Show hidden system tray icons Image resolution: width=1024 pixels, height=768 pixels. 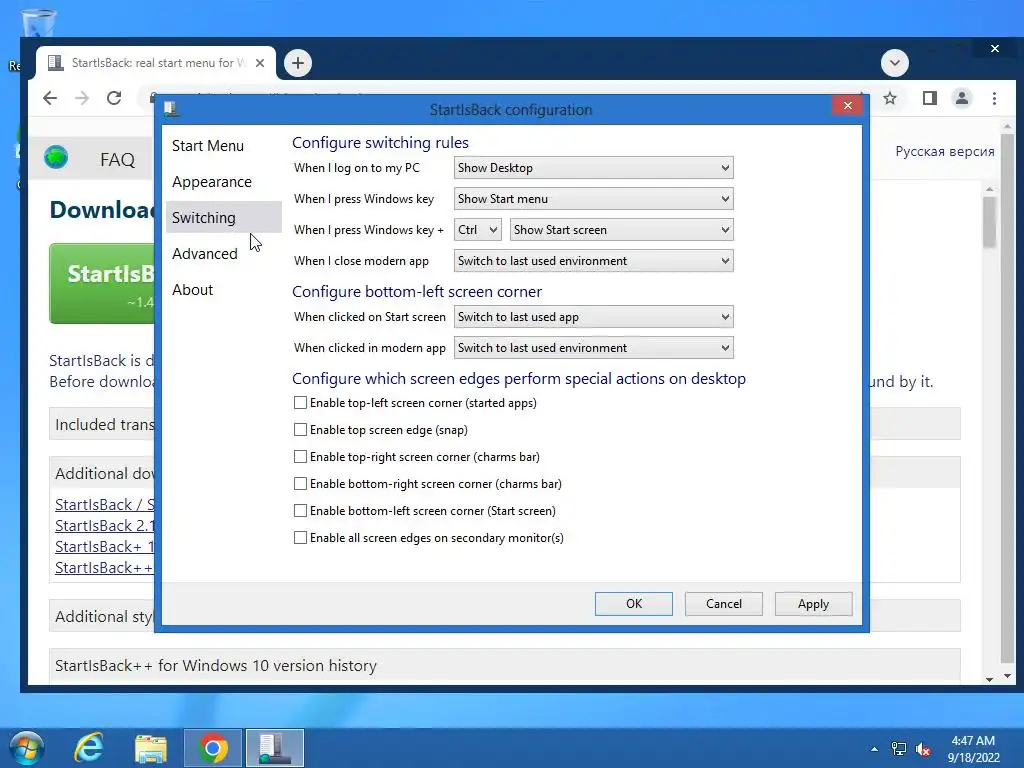point(874,749)
